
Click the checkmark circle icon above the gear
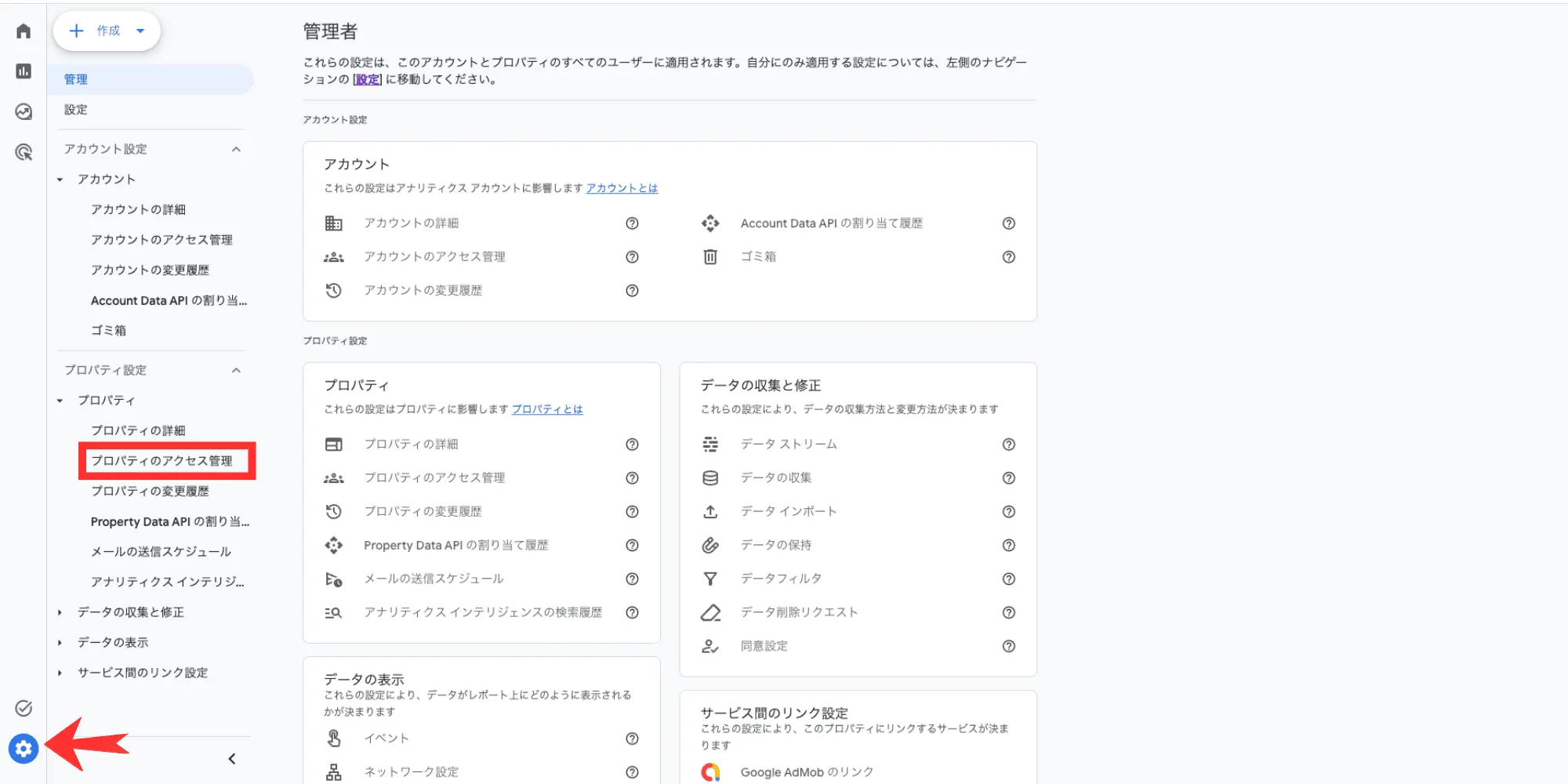point(24,709)
